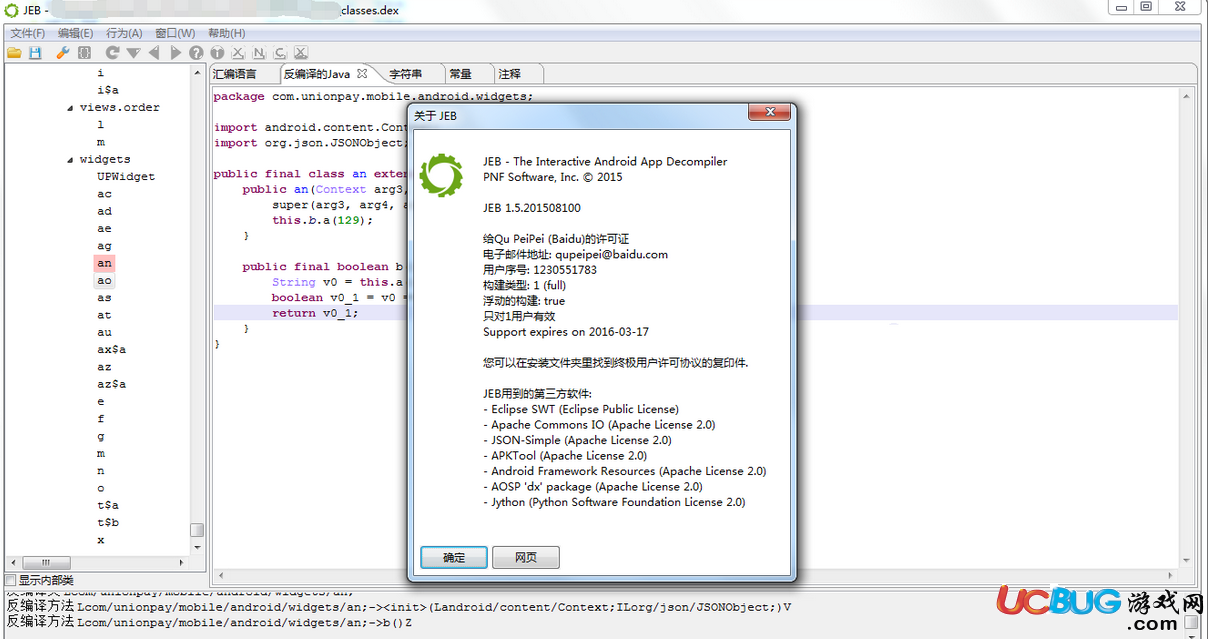Click the 网页 button in About dialog
Image resolution: width=1213 pixels, height=639 pixels.
[x=526, y=557]
